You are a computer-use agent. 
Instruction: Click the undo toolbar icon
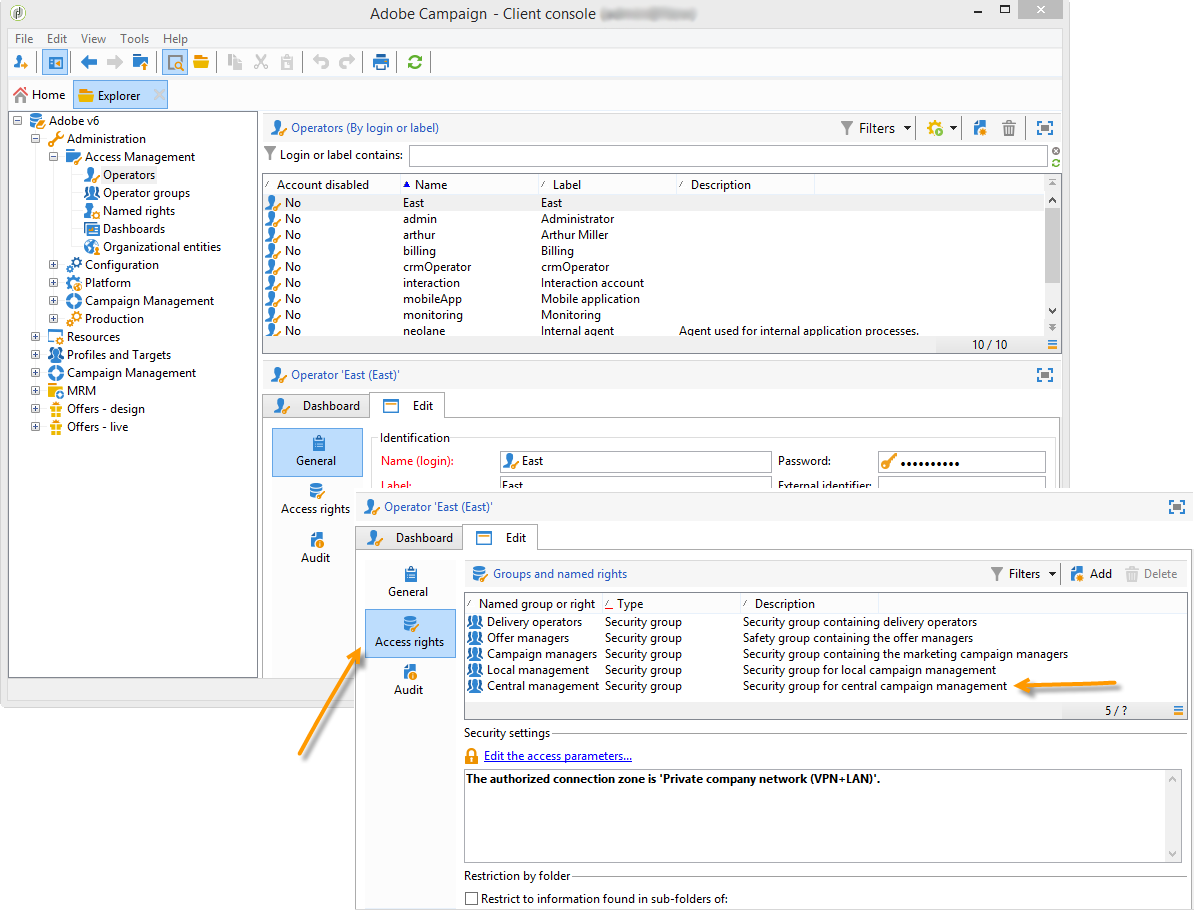tap(321, 62)
